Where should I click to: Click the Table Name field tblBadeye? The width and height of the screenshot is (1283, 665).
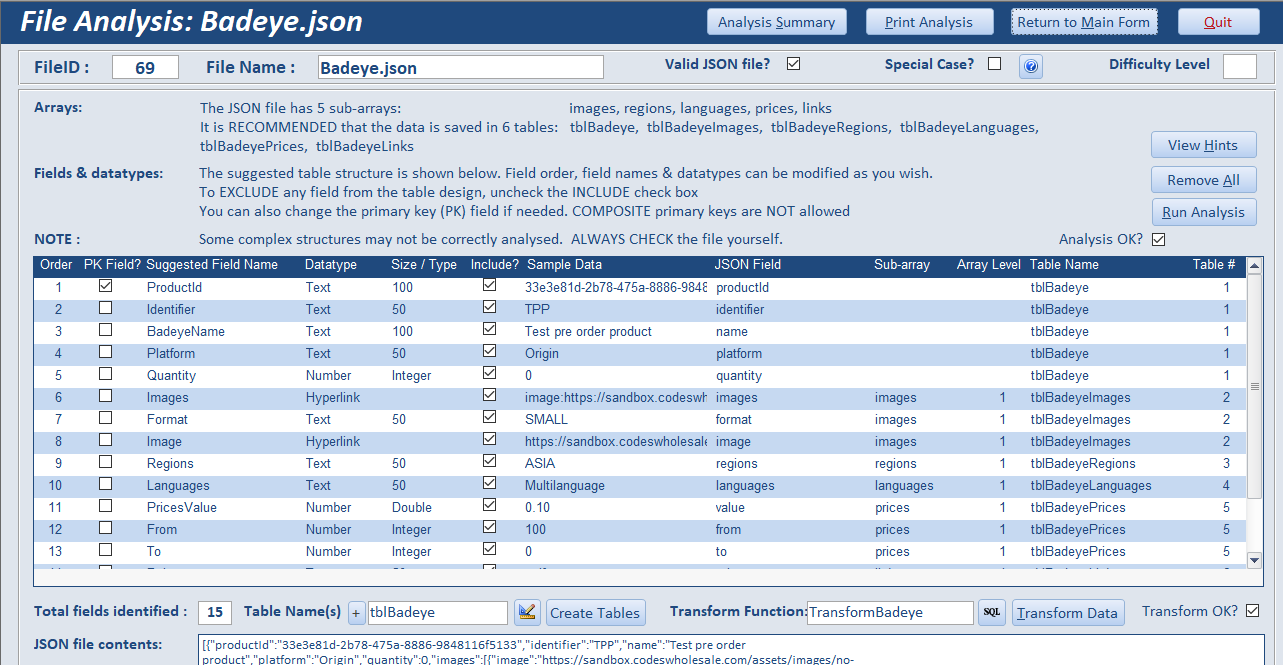point(438,613)
